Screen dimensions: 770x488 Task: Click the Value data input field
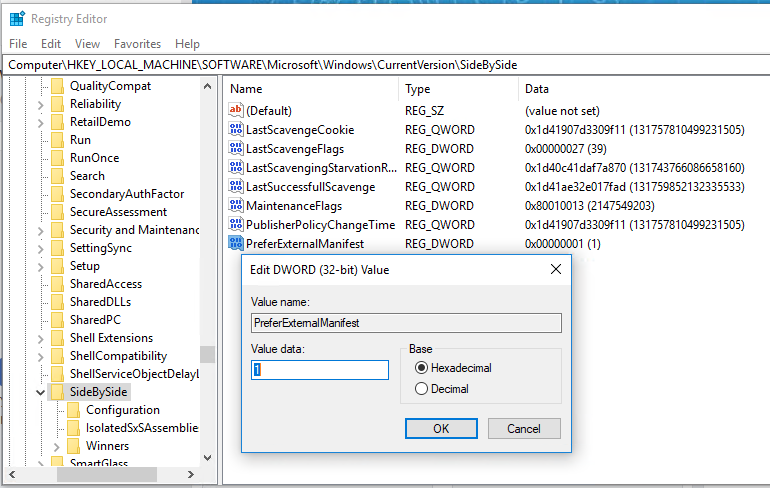coord(320,370)
